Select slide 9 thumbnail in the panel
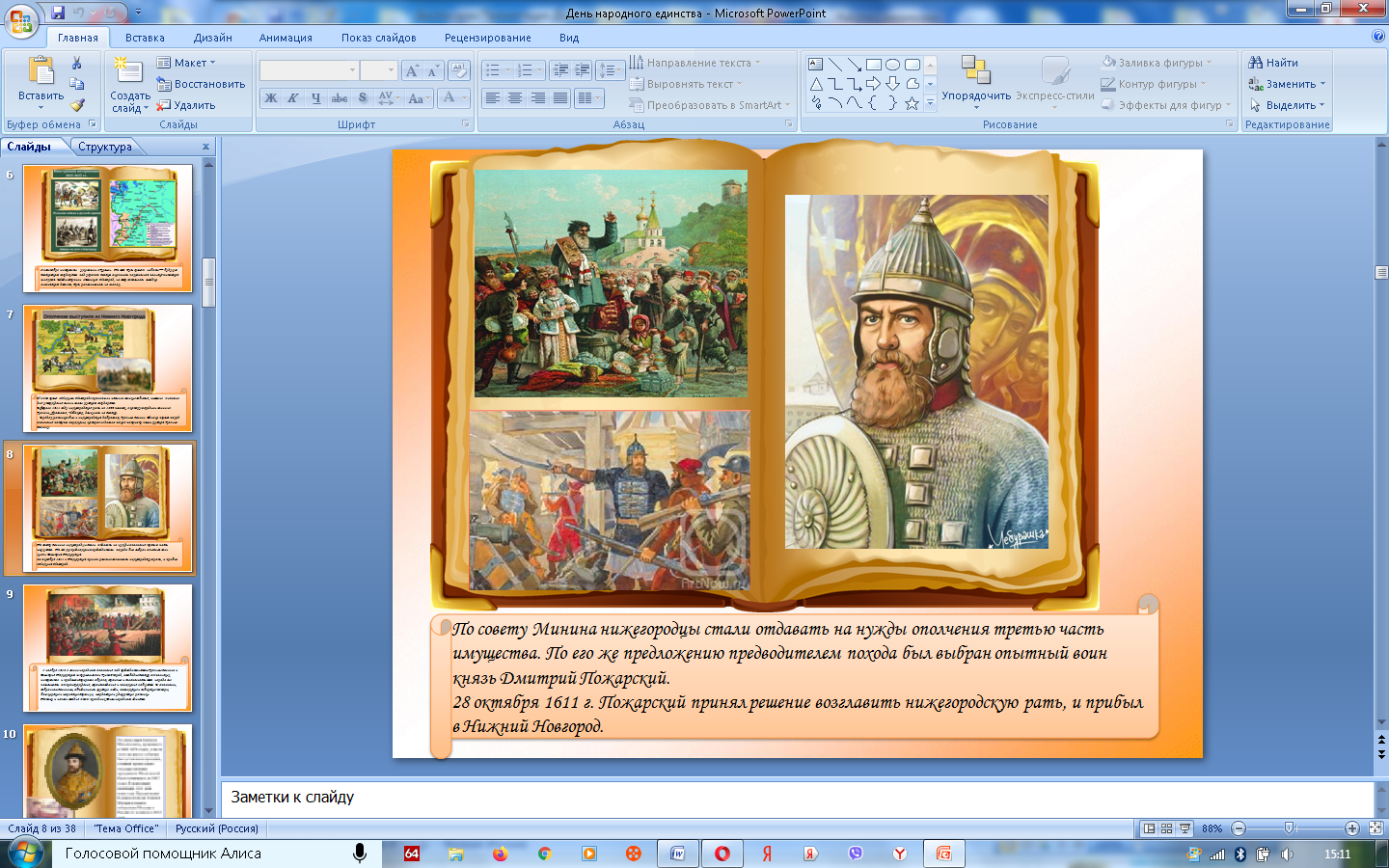 coord(108,647)
